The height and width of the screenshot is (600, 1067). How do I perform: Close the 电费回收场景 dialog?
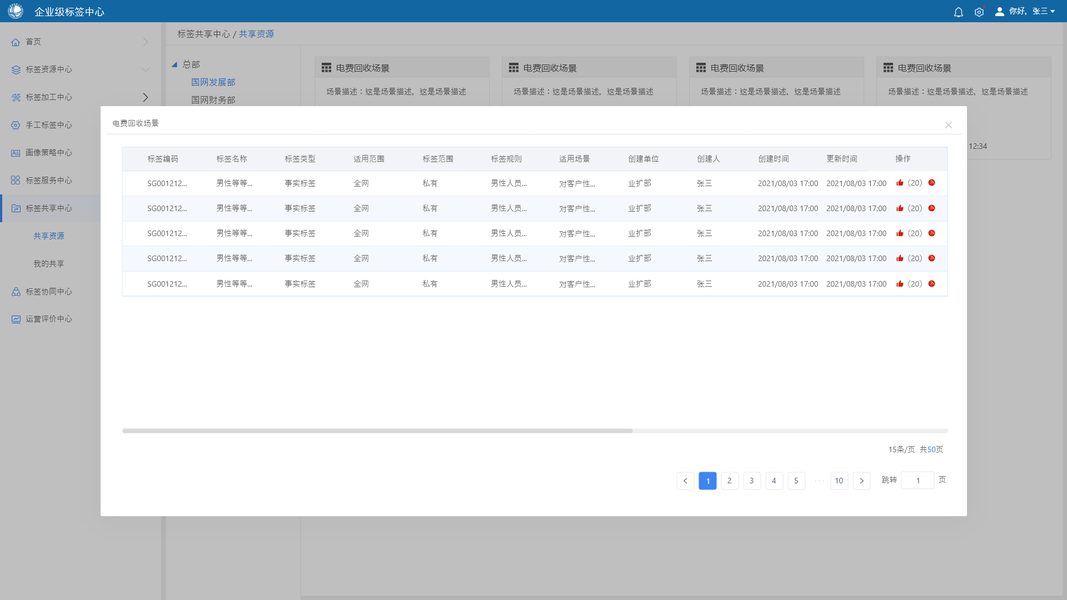click(x=948, y=125)
